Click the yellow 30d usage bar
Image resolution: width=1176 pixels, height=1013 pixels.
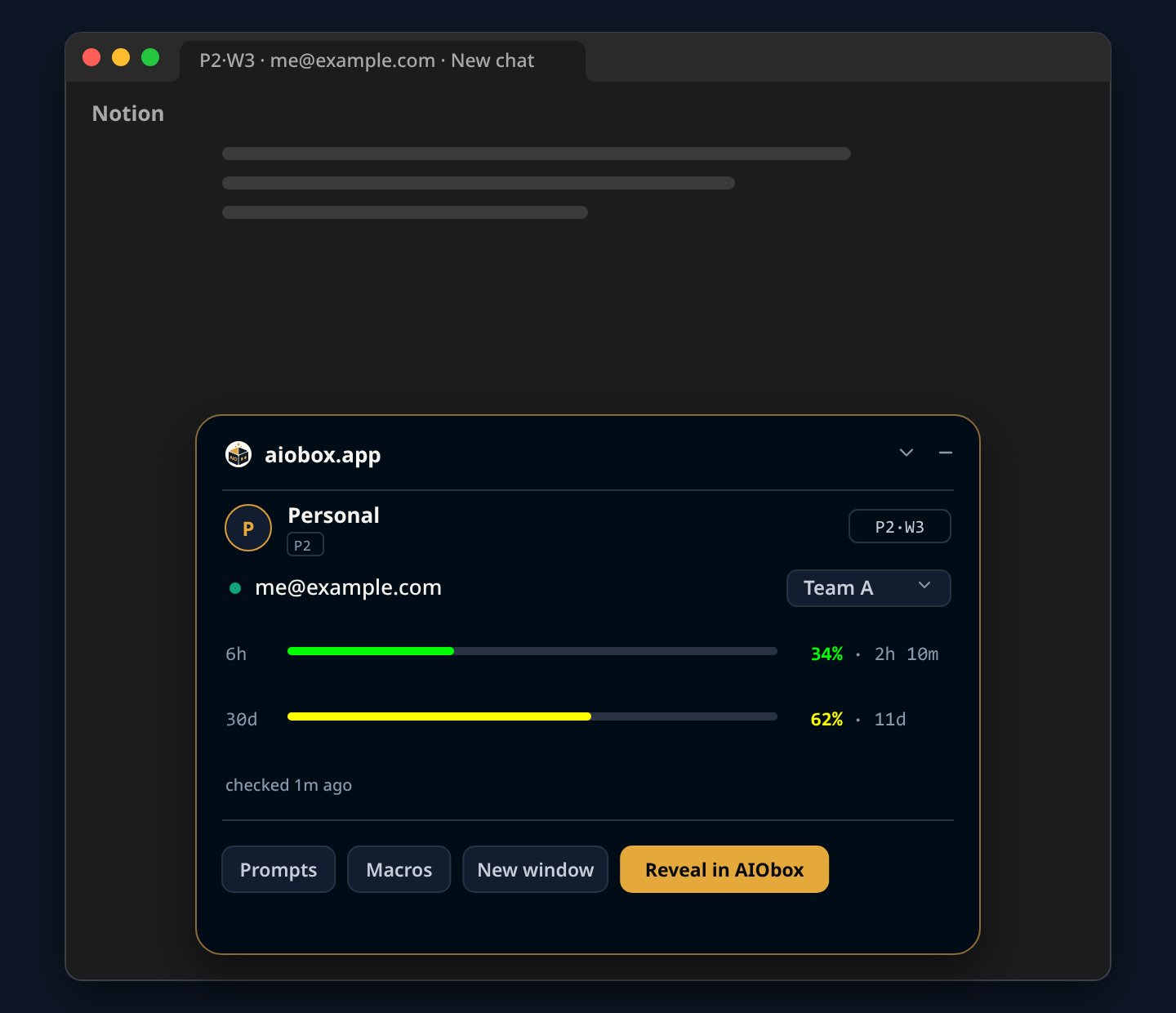pos(439,716)
